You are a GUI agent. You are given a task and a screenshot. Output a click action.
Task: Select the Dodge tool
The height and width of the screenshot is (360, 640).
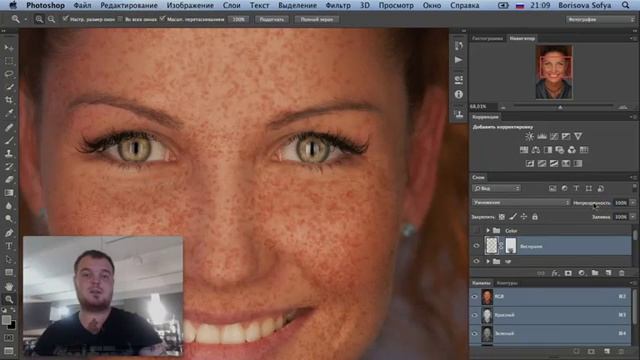[9, 219]
